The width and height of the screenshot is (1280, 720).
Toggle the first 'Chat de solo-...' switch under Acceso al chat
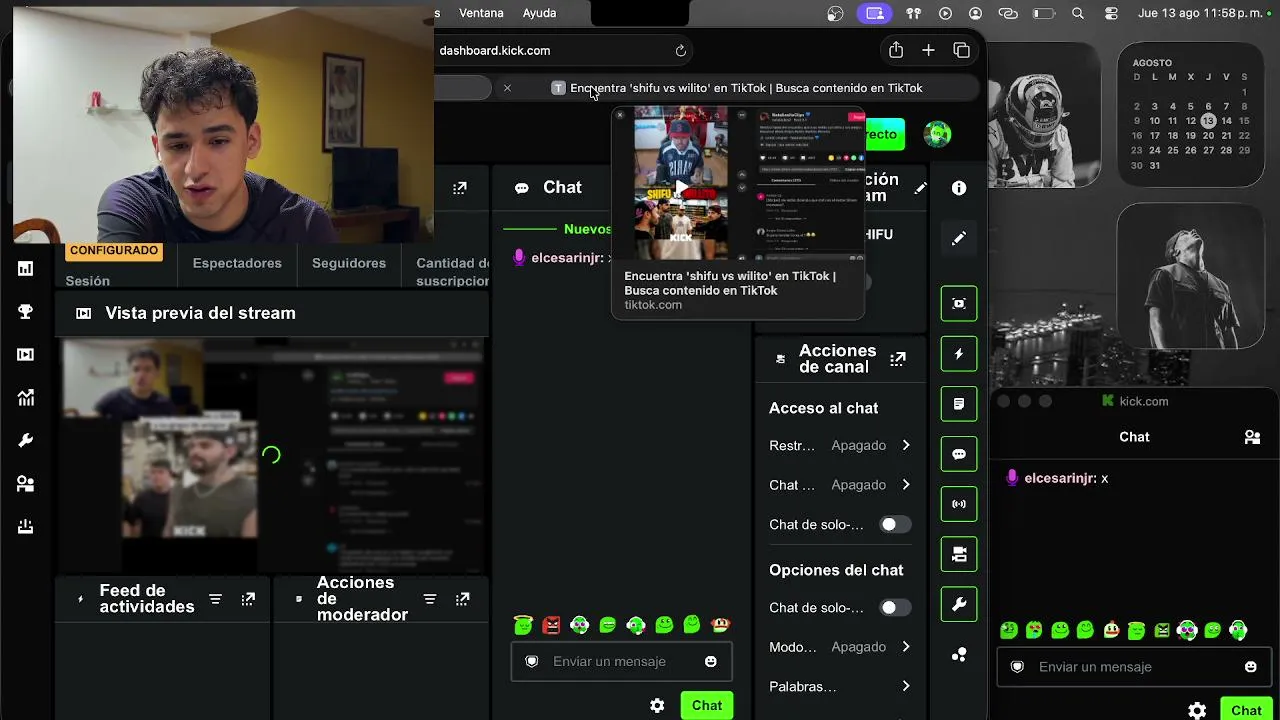(894, 524)
